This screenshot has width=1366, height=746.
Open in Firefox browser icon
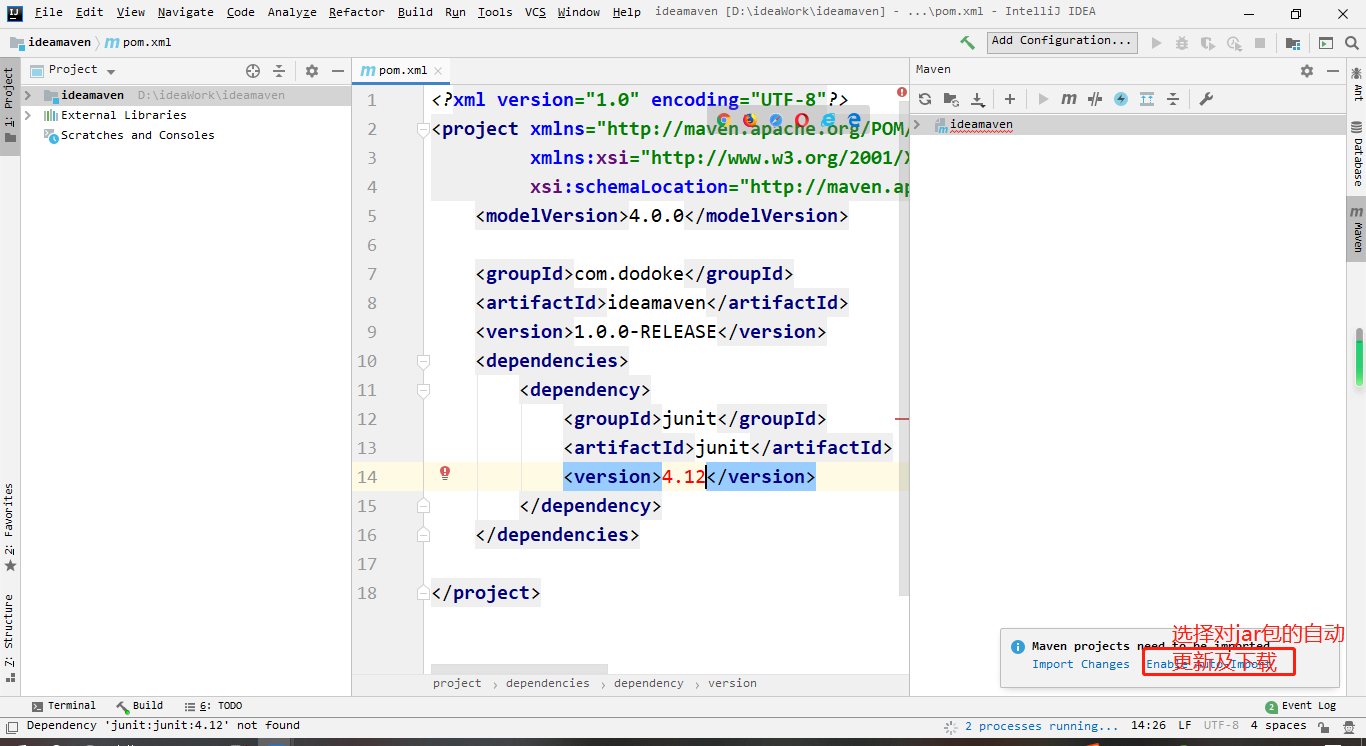750,120
